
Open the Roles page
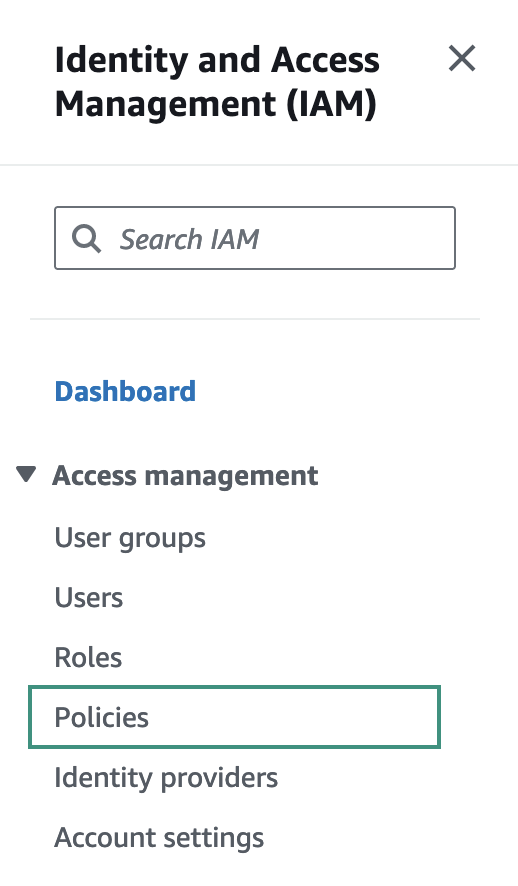(x=88, y=658)
